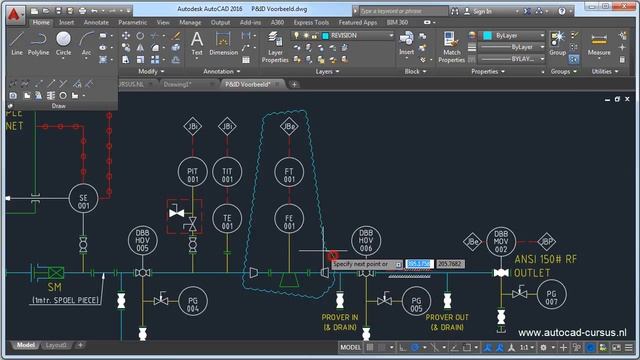Open the ByLayer lineweight dropdown

tap(542, 47)
